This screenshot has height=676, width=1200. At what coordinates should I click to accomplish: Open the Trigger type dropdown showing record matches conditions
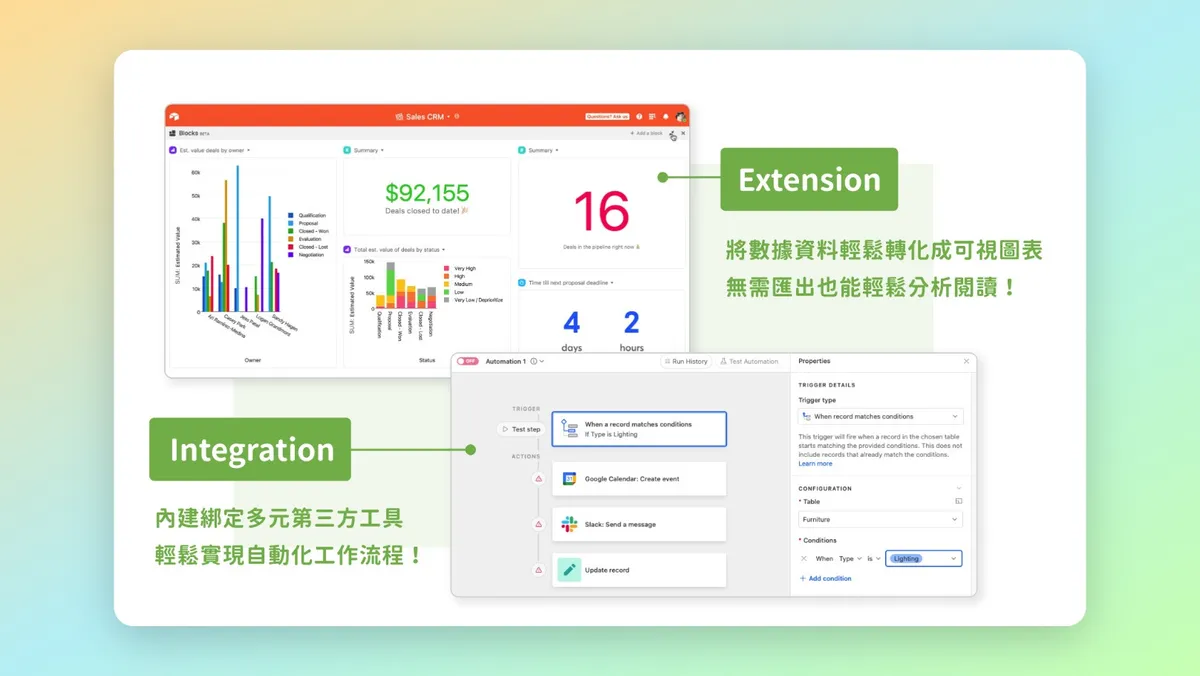point(880,416)
